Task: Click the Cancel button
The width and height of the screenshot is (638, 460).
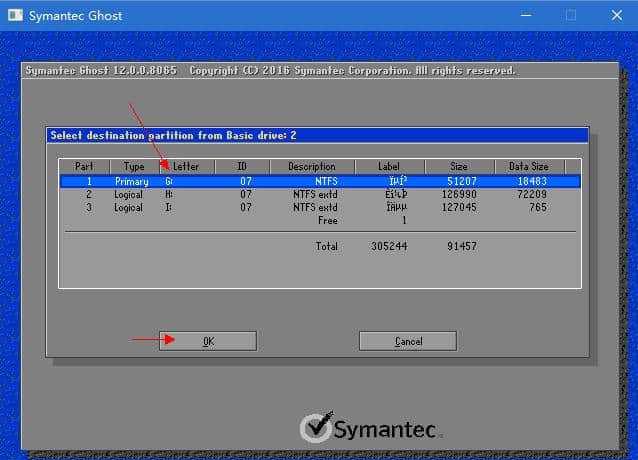Action: click(408, 341)
